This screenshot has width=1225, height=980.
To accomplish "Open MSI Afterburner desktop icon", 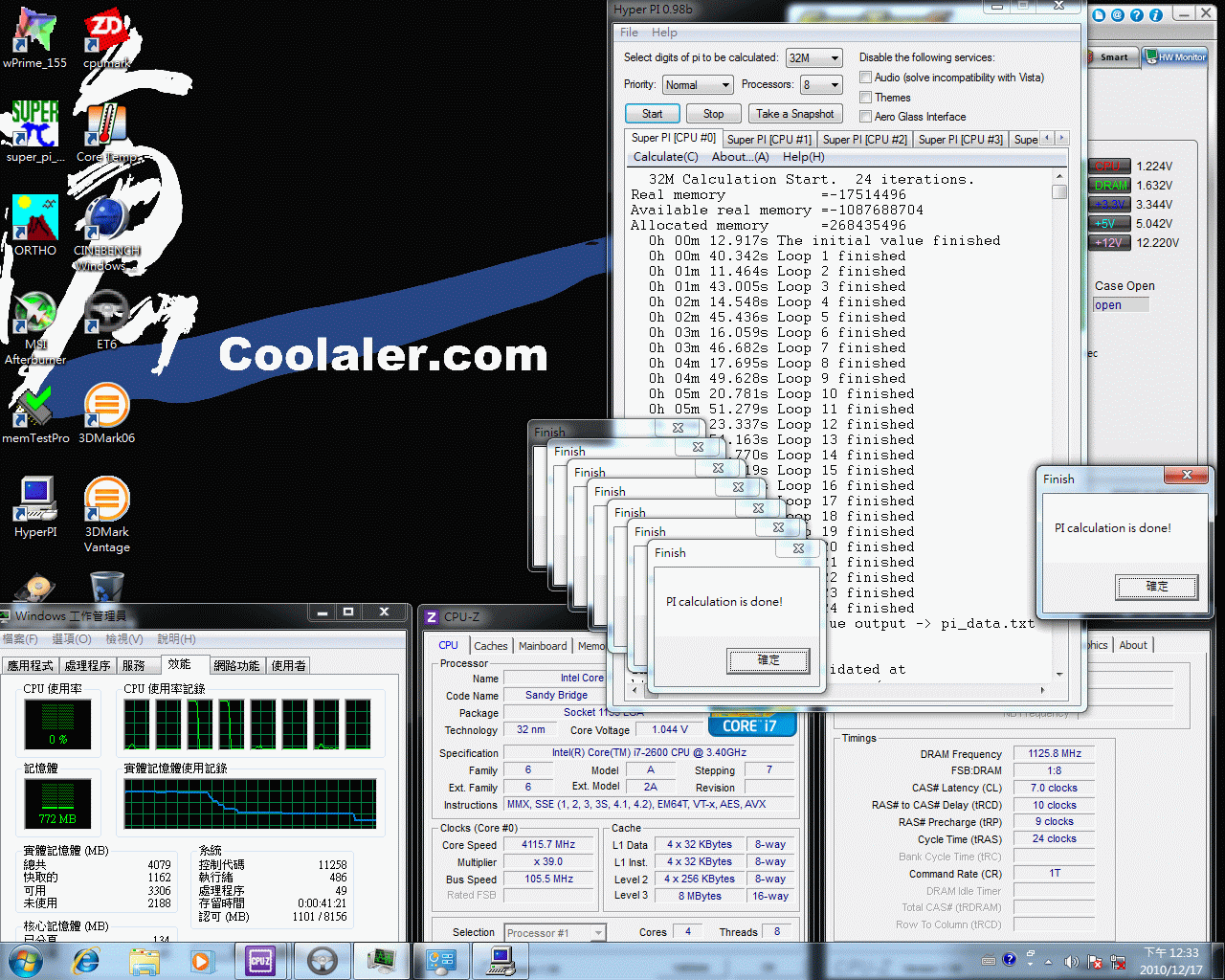I will click(x=35, y=327).
